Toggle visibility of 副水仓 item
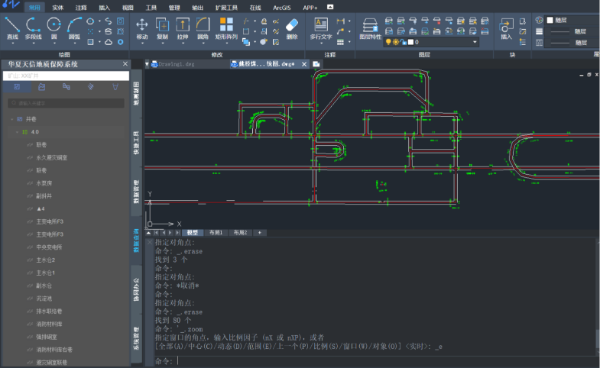This screenshot has width=600, height=368. click(x=30, y=285)
